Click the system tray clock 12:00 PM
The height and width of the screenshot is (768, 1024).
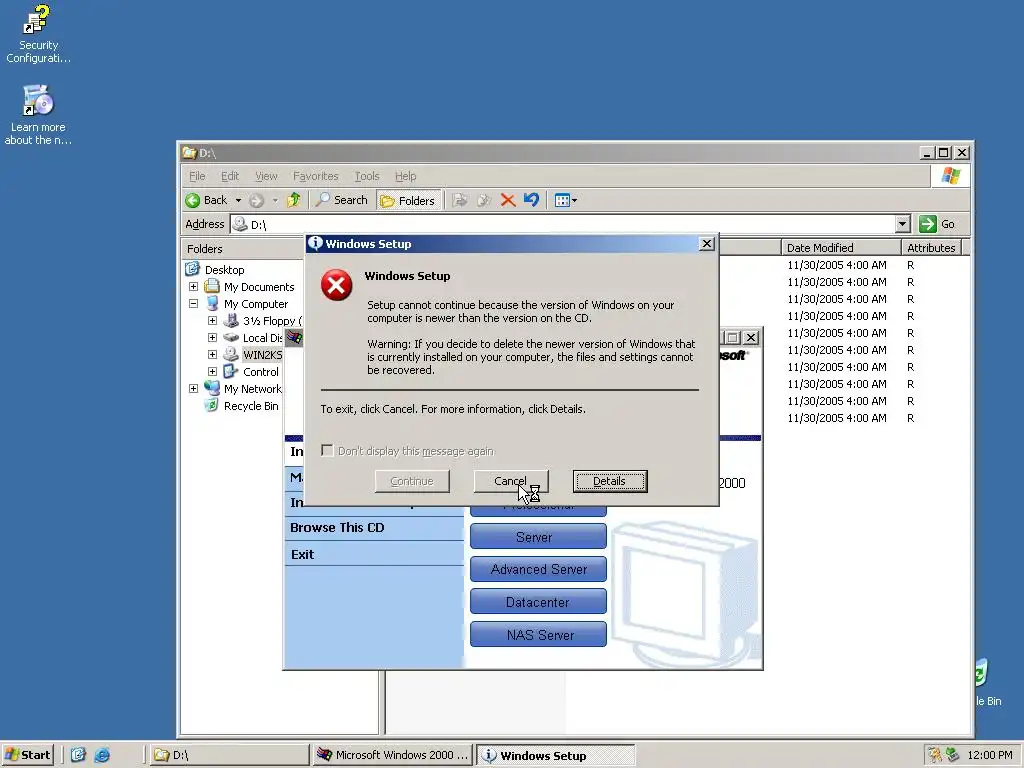pos(989,755)
